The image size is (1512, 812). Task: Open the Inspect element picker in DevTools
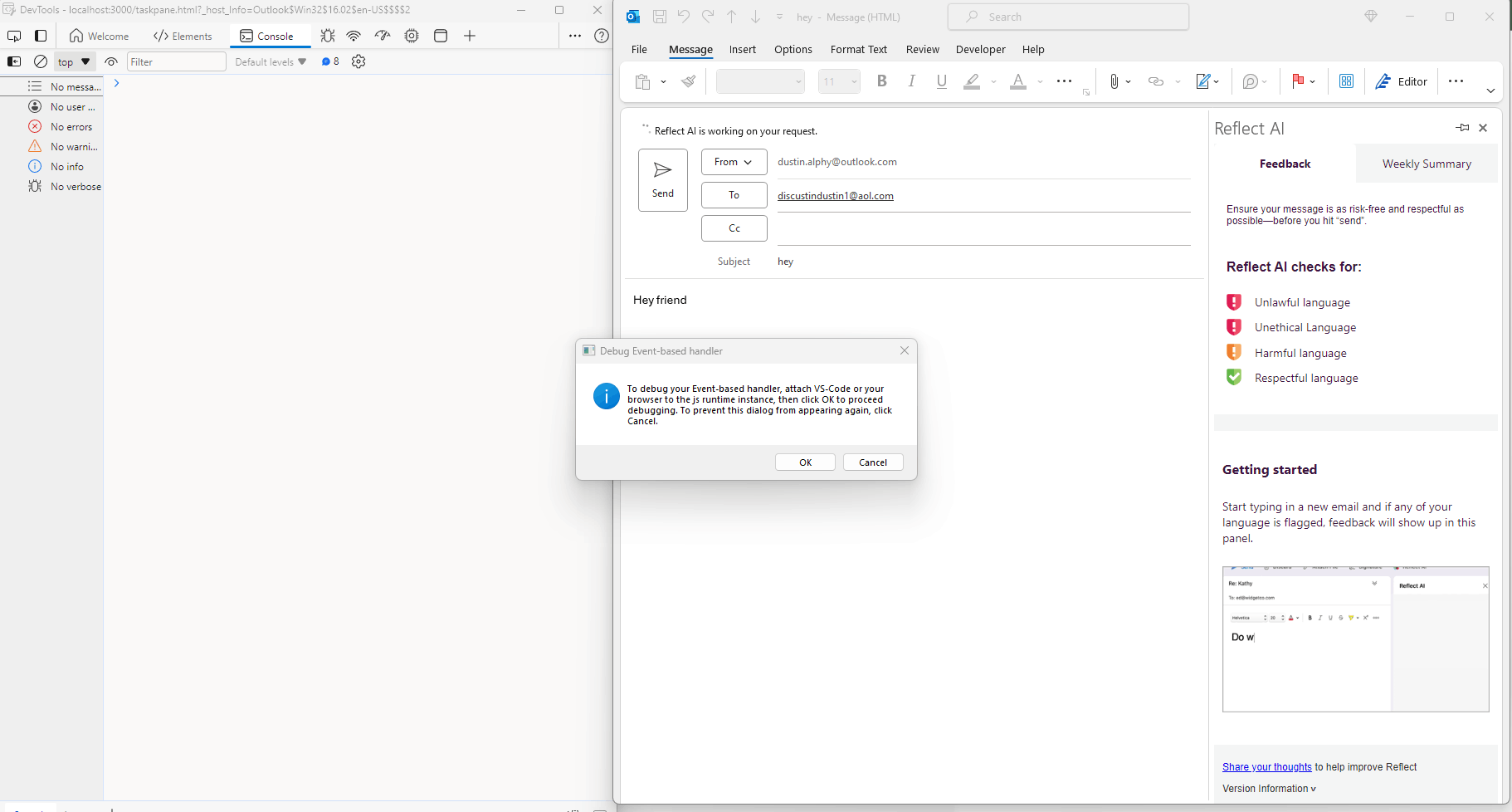click(x=14, y=36)
